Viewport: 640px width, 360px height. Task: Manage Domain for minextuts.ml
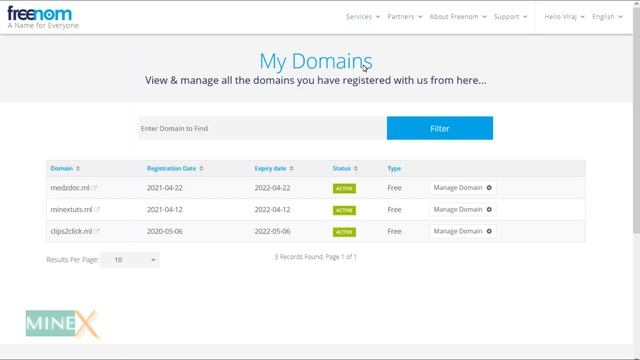coord(462,209)
